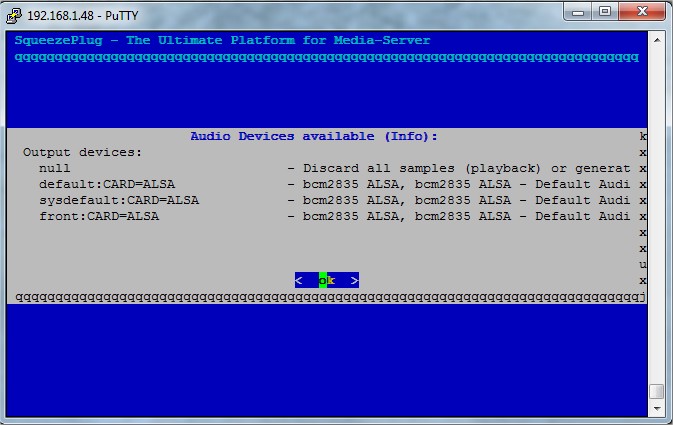Click 'front:CARD=ALSA' device line
673x425 pixels.
coord(99,216)
